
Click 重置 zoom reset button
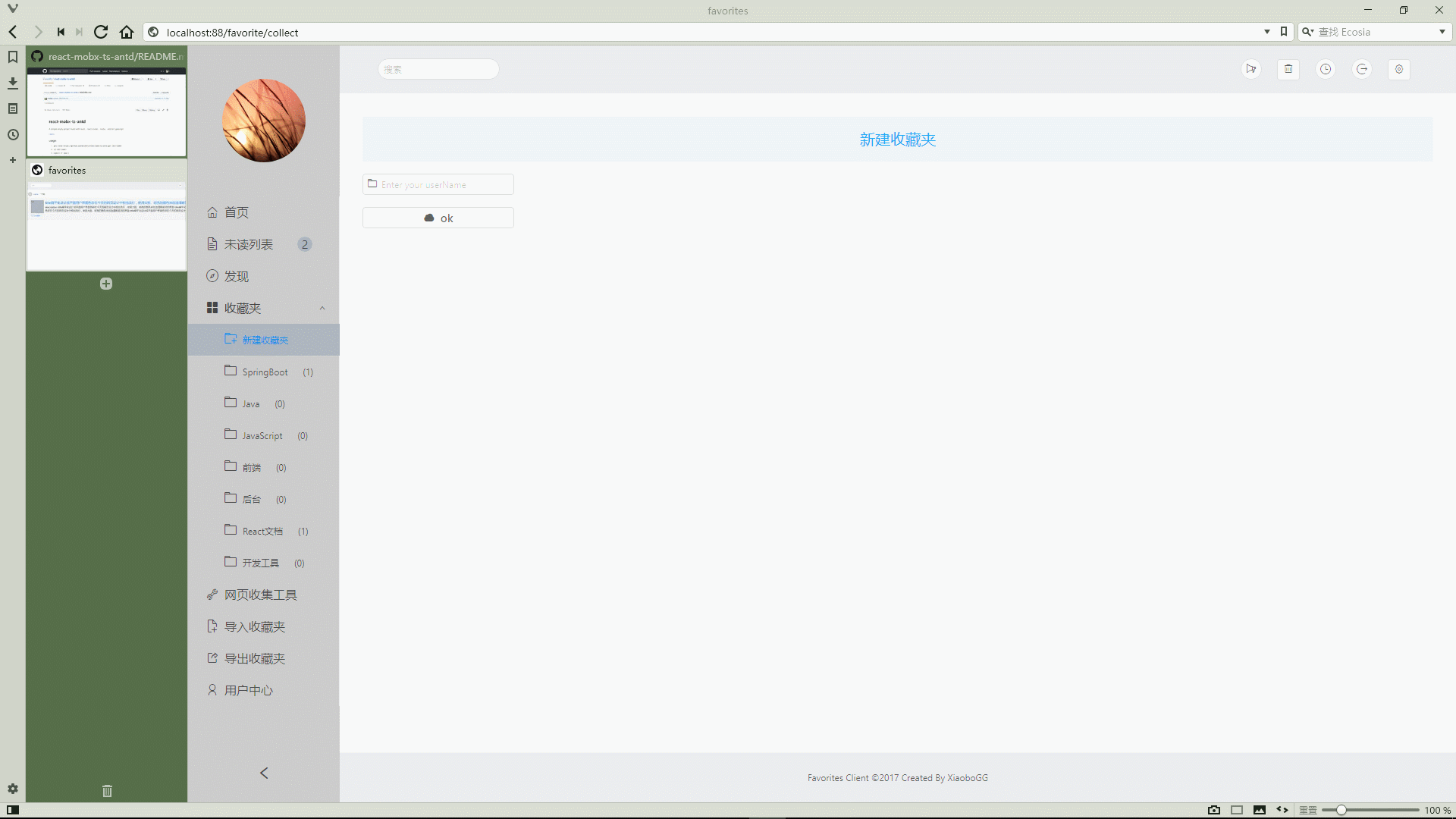[1308, 810]
